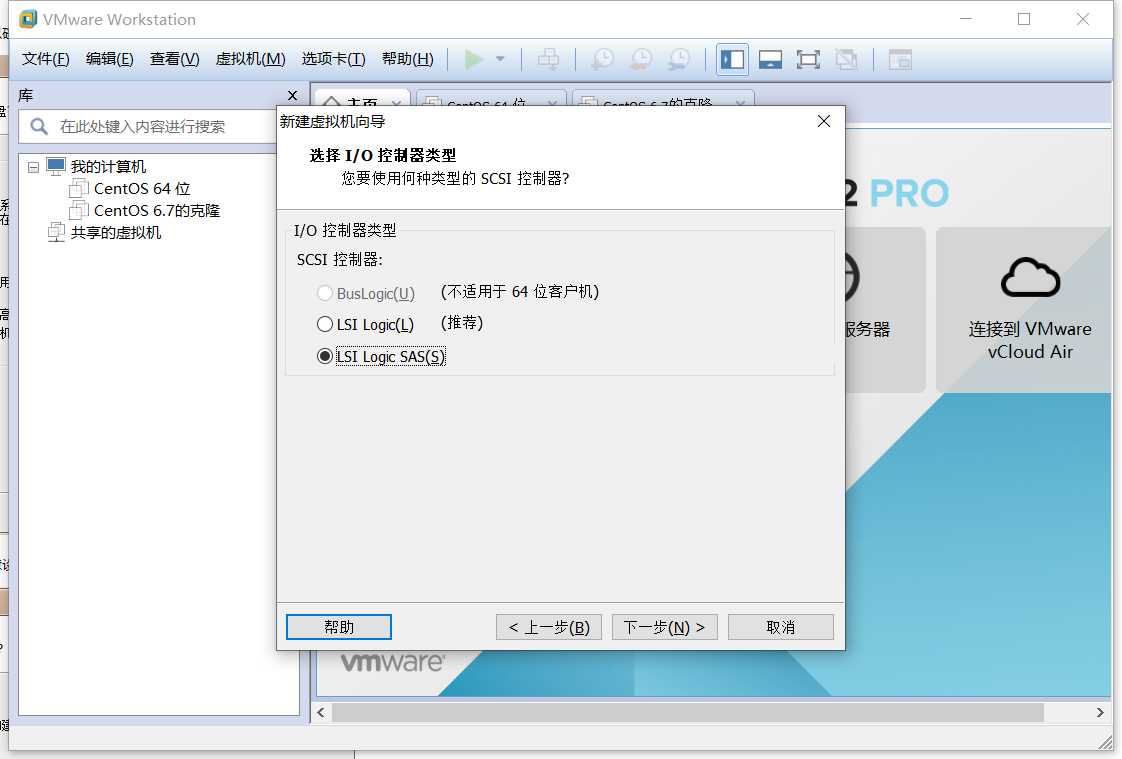Collapse the 我的计算机 tree node
Image resolution: width=1122 pixels, height=759 pixels.
point(34,167)
